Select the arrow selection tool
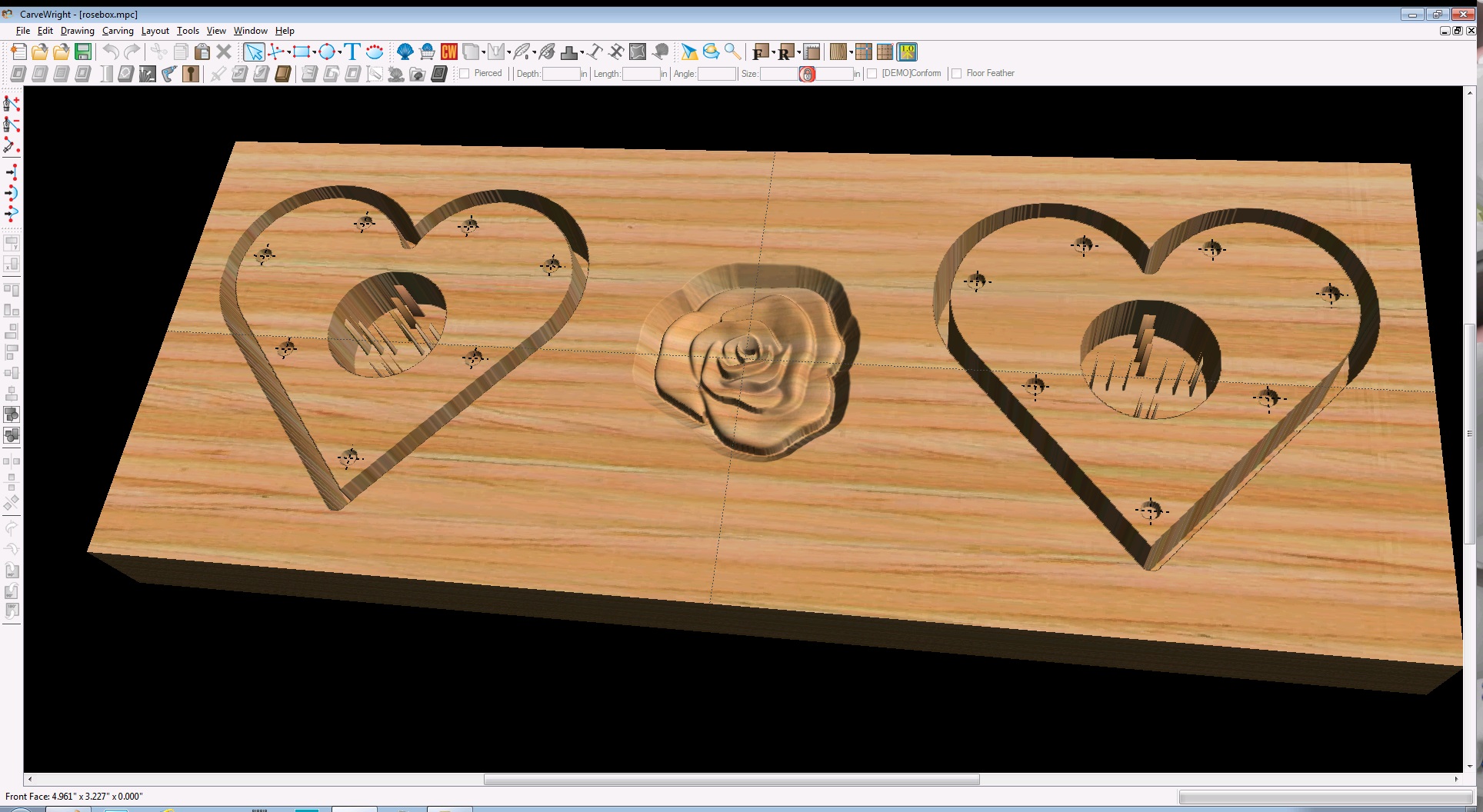 253,52
